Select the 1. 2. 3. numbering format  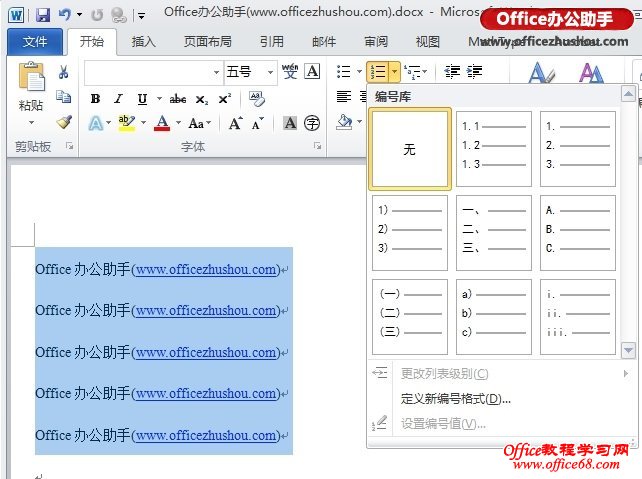click(x=578, y=149)
